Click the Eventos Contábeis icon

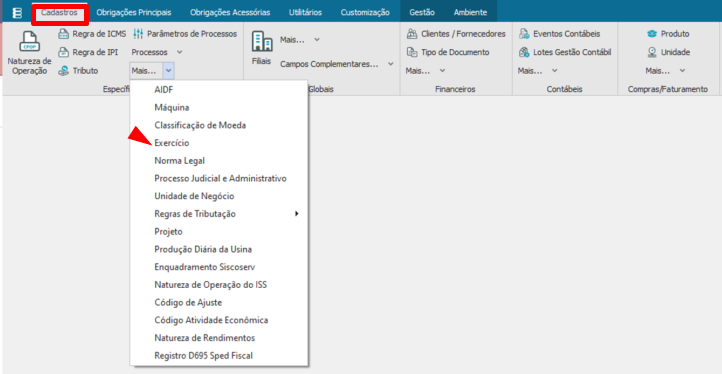click(524, 34)
